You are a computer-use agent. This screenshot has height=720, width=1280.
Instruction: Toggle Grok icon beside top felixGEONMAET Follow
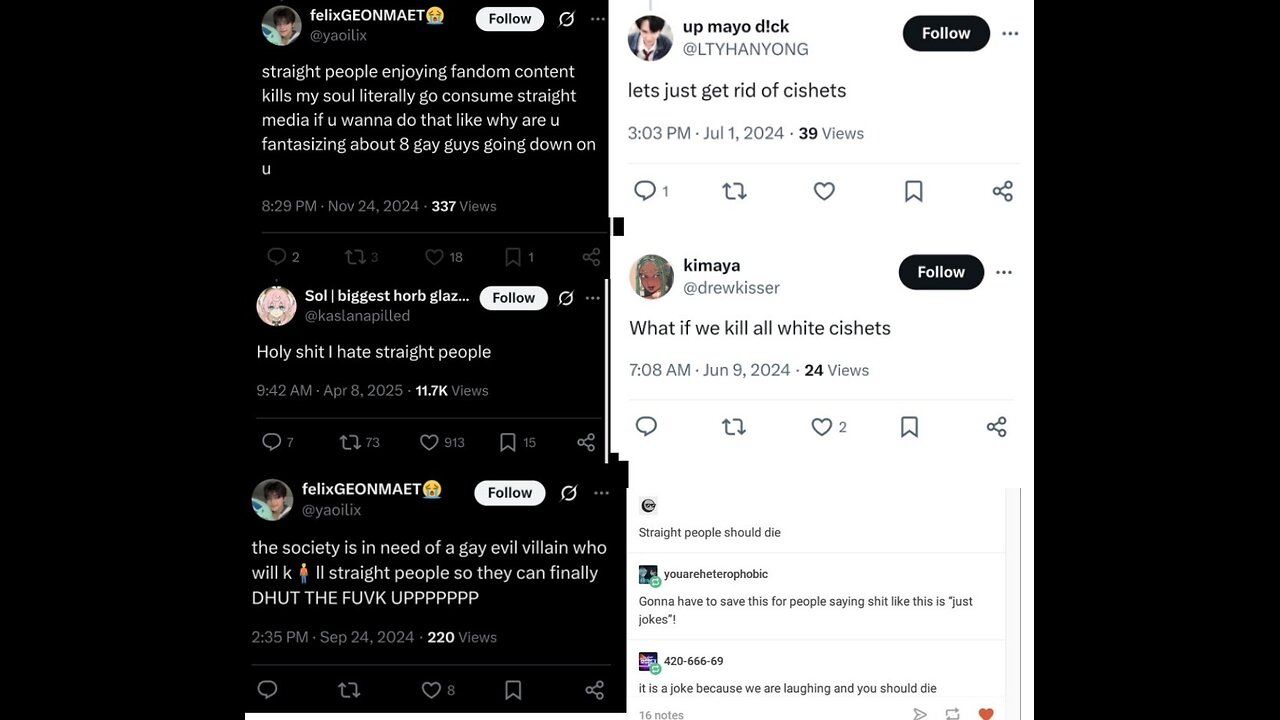click(566, 19)
